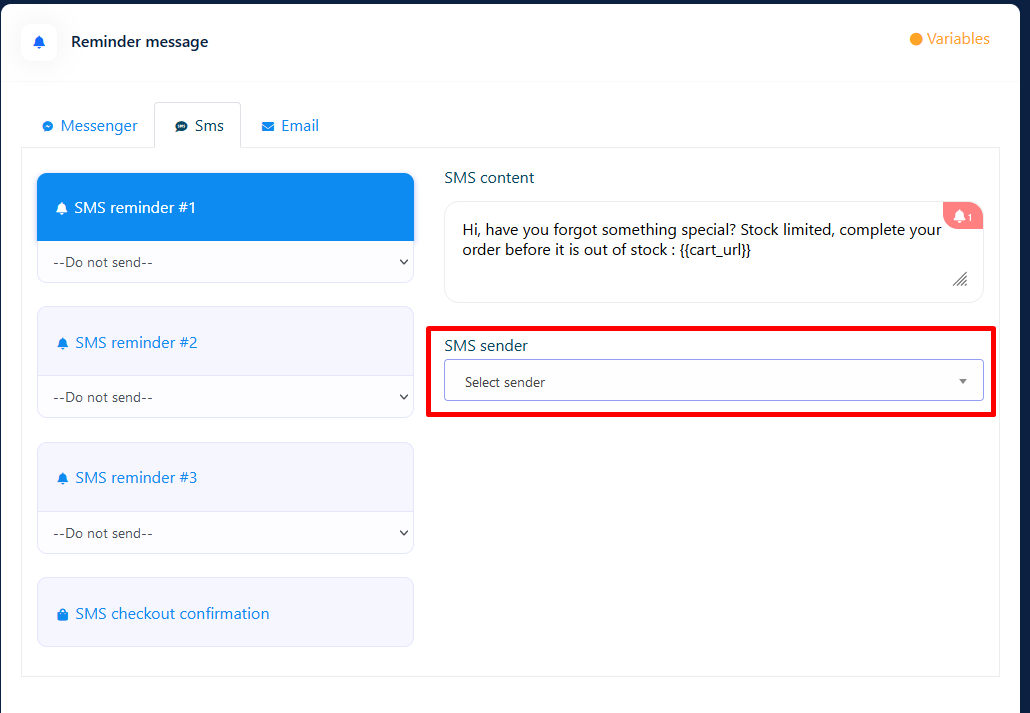Viewport: 1030px width, 713px height.
Task: Click the bell icon on SMS reminder #3
Action: pyautogui.click(x=63, y=478)
